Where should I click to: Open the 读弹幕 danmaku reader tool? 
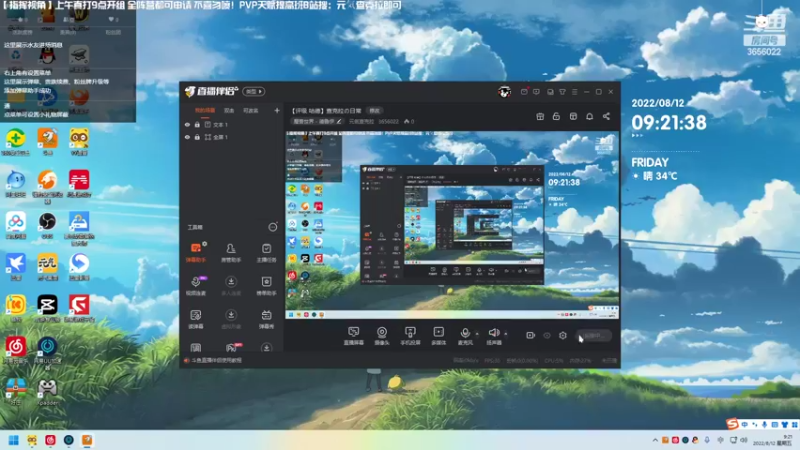tap(196, 319)
